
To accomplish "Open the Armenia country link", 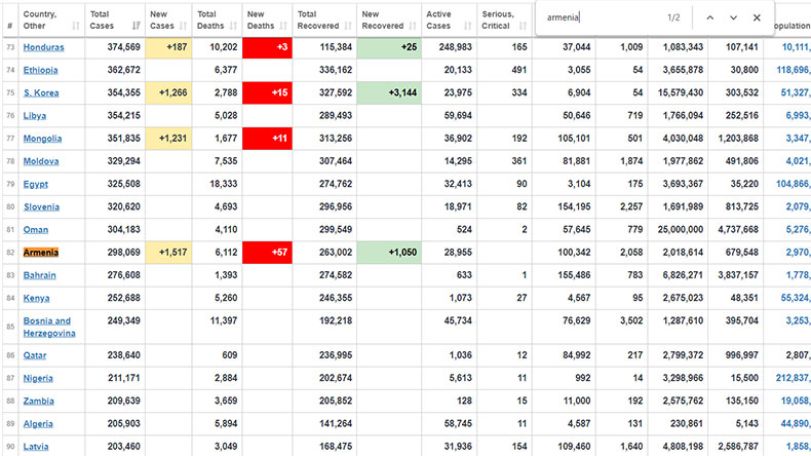I will [x=41, y=252].
